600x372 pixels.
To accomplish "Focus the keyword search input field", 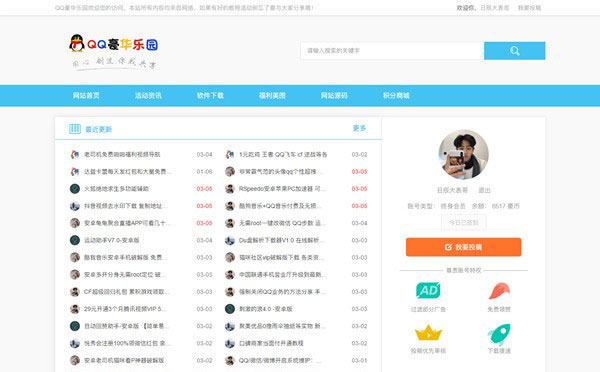I will (392, 51).
